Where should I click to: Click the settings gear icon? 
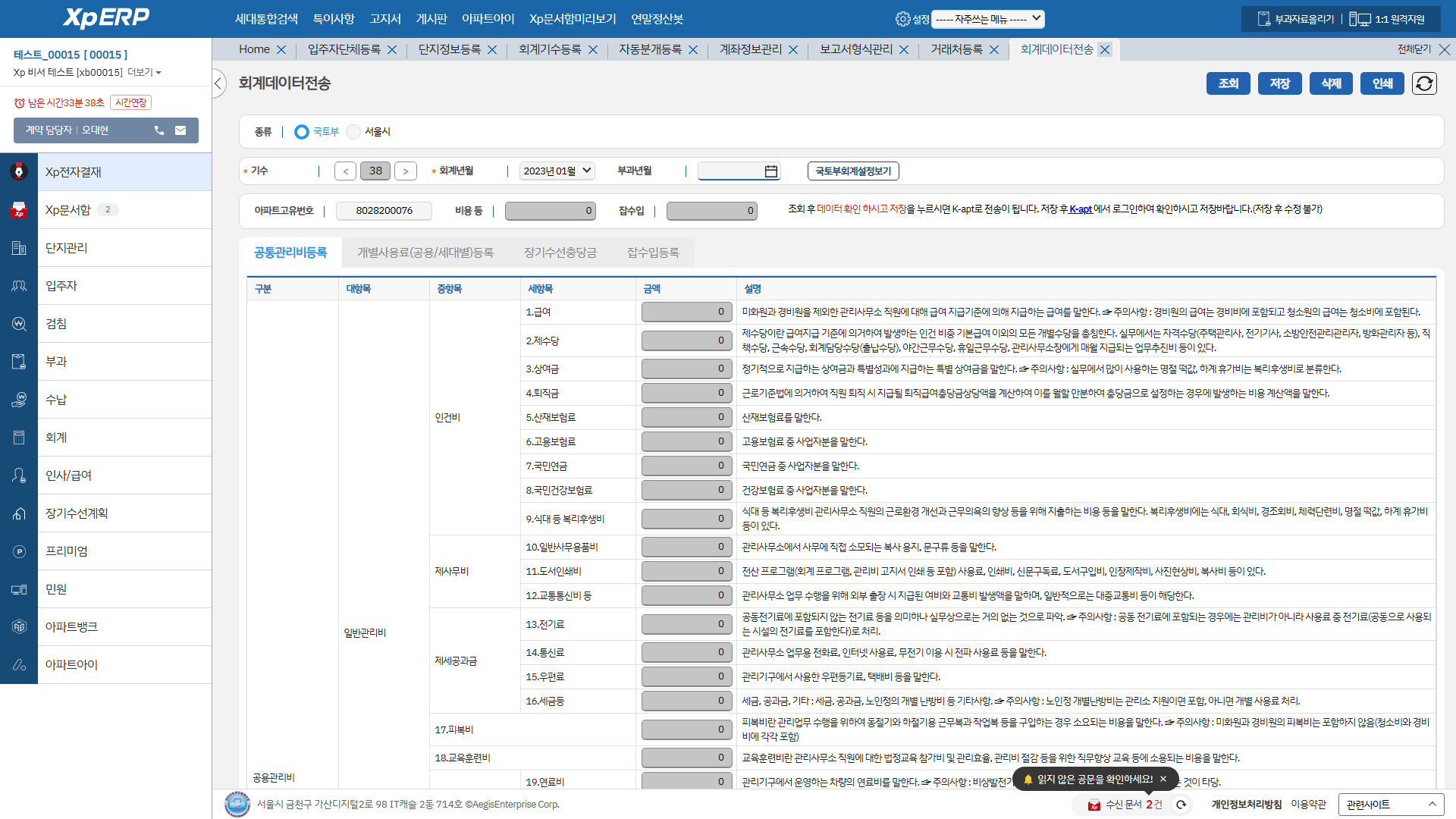pos(902,19)
